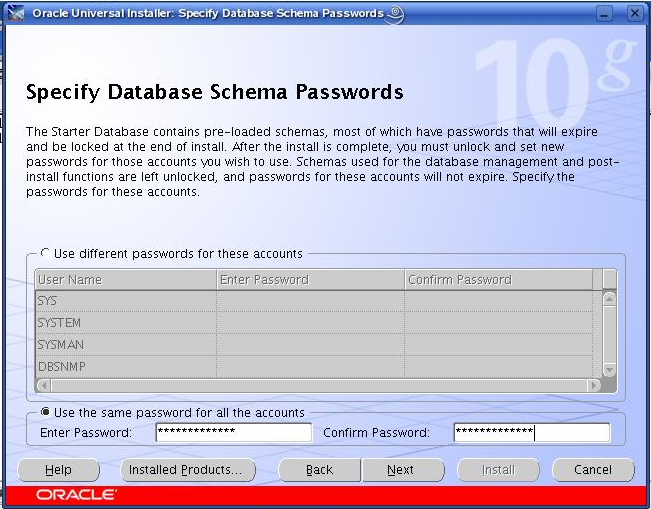Focus the Enter Password input field
Viewport: 651px width, 509px height.
tap(233, 433)
